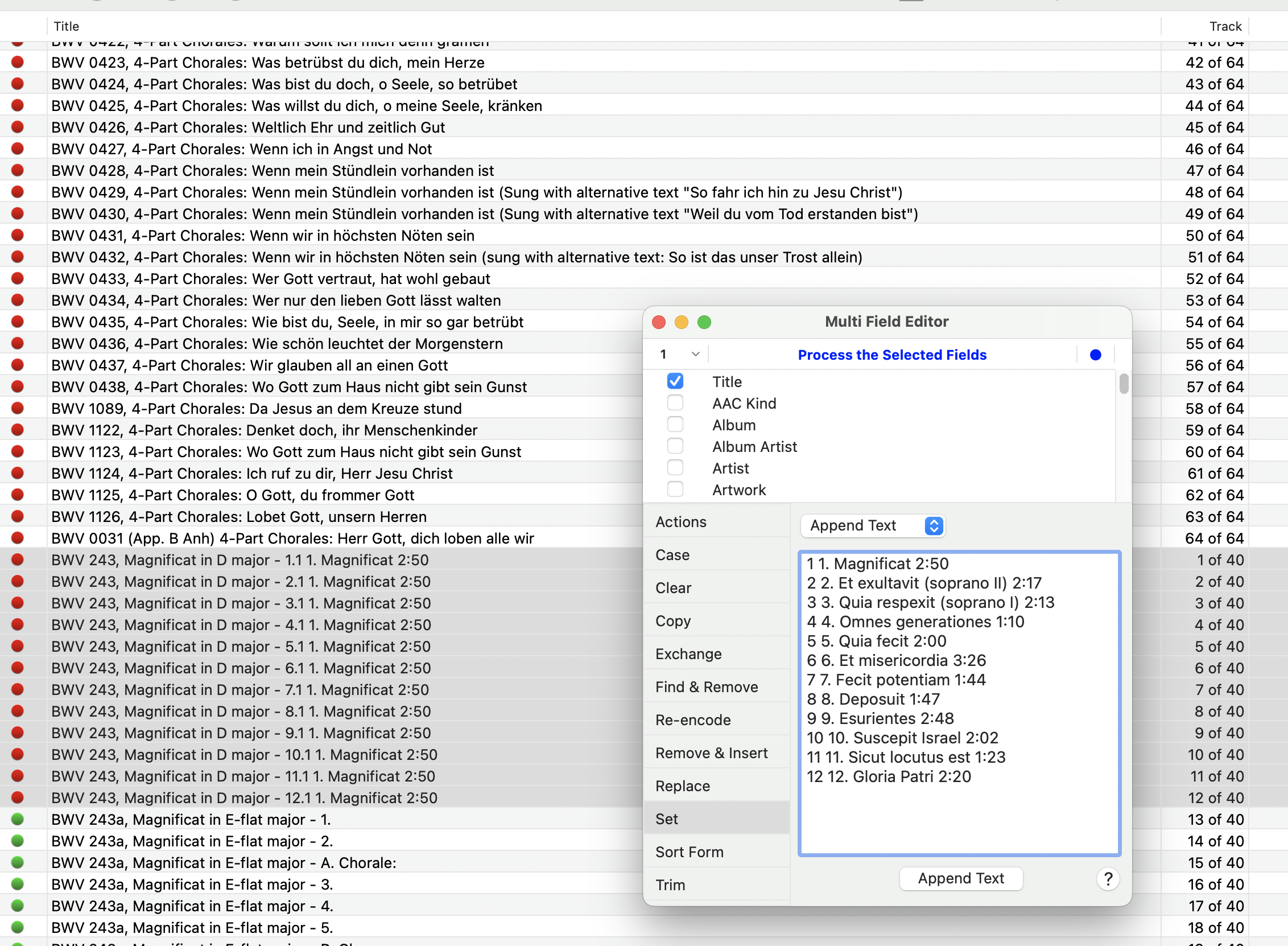Check the Artwork field checkbox
Screen dimensions: 1288x946
point(675,490)
